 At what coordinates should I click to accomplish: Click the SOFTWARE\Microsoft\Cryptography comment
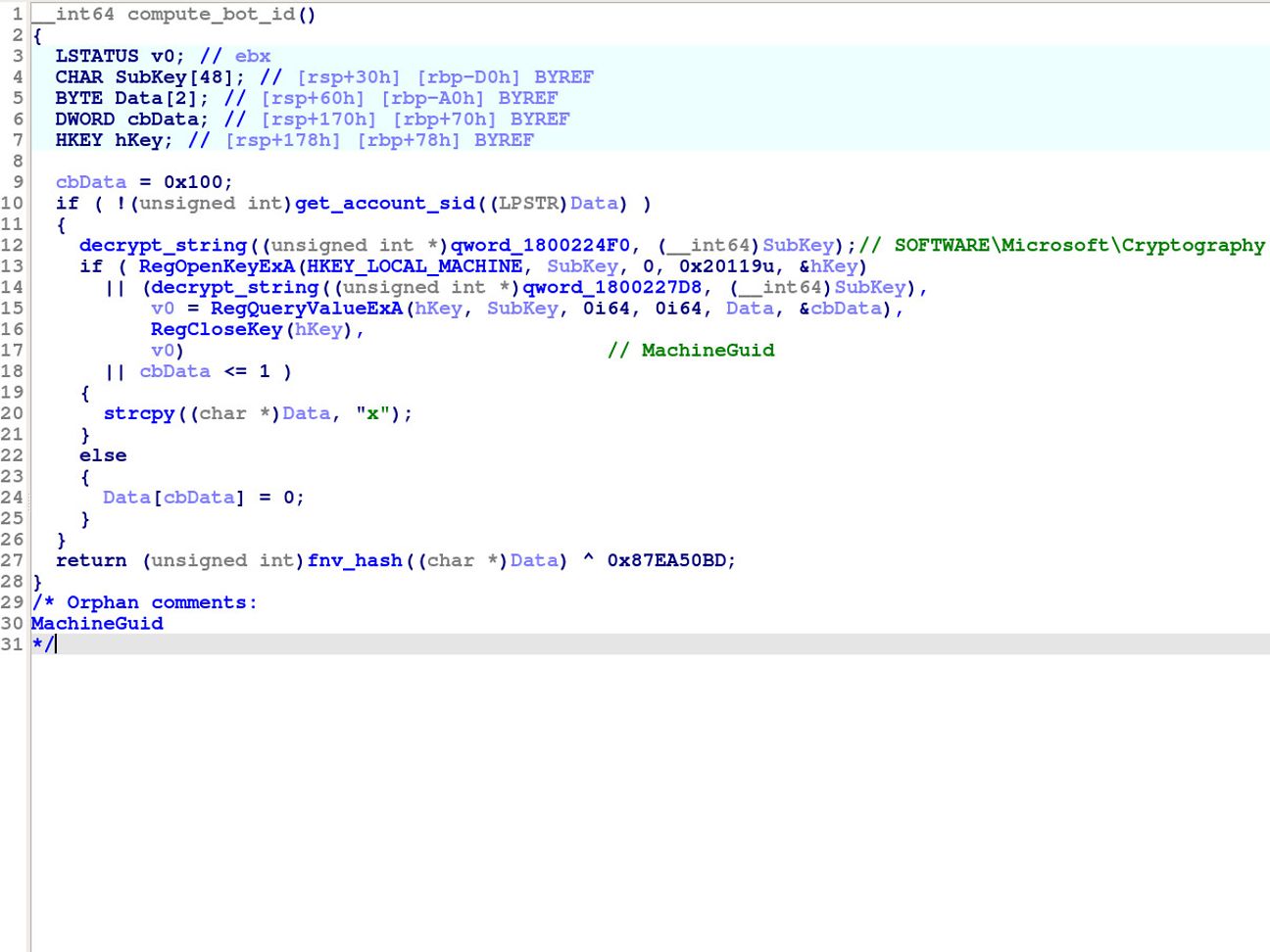tap(1078, 246)
